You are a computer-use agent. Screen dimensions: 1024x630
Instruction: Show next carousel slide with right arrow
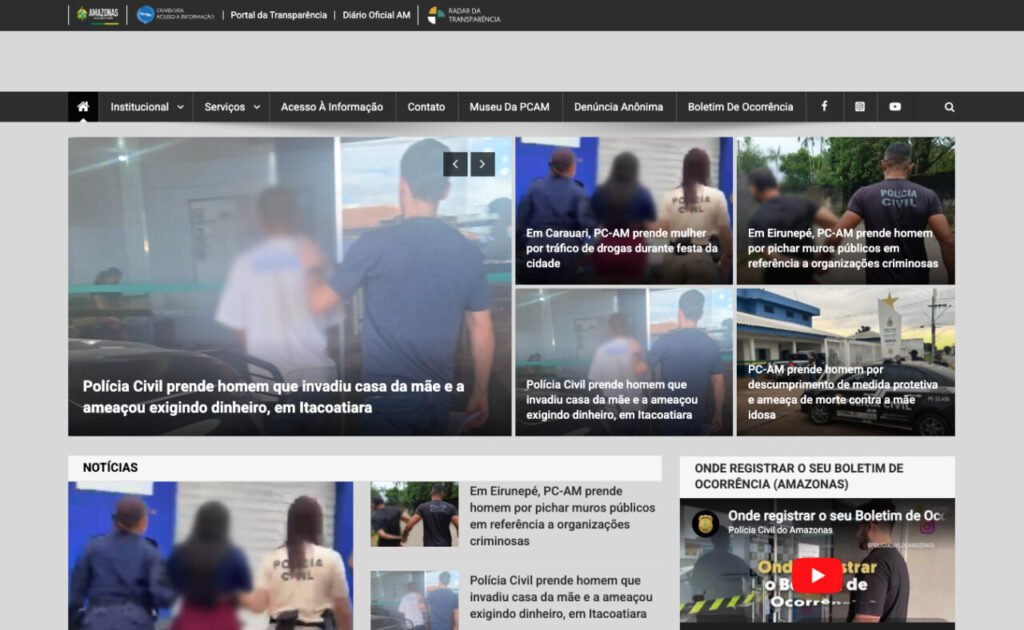click(x=483, y=163)
